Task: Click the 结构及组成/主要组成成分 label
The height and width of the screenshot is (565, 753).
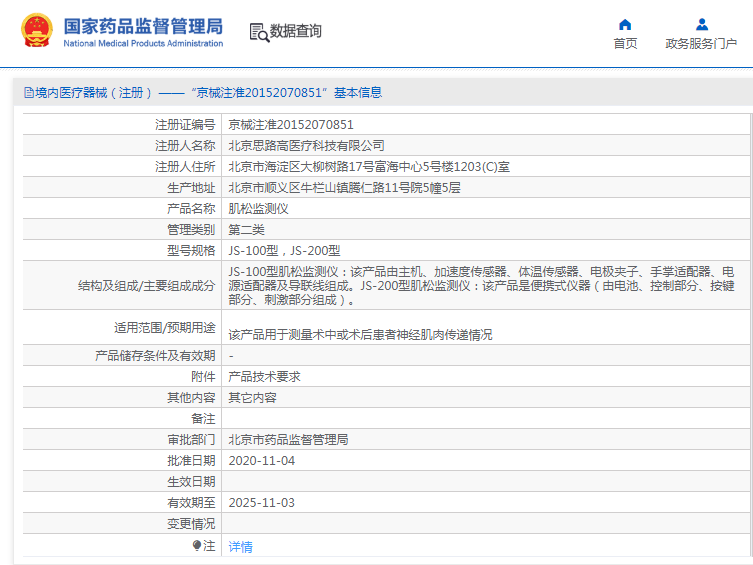Action: click(146, 286)
